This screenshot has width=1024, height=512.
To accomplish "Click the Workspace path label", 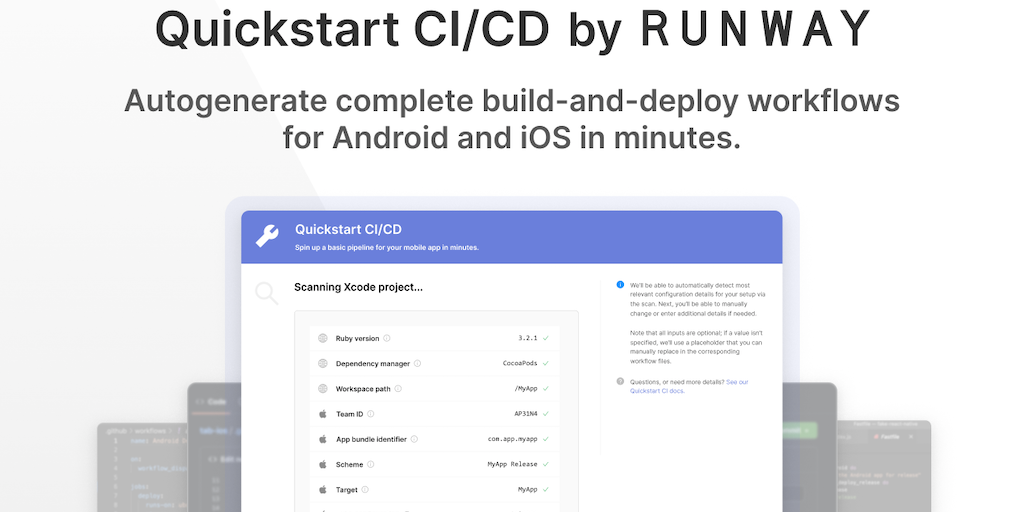I will [x=363, y=389].
